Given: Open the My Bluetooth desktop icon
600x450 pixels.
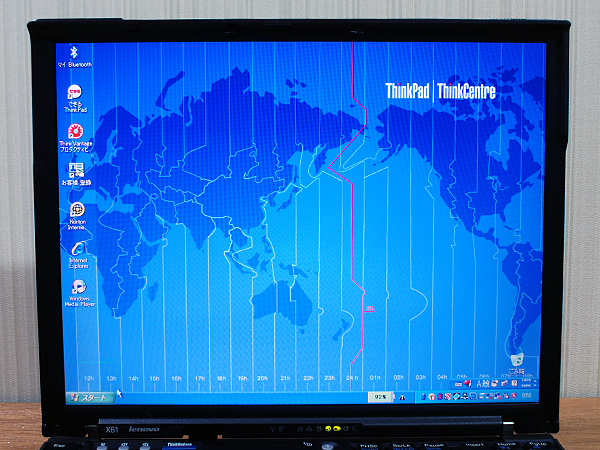Looking at the screenshot, I should (74, 56).
